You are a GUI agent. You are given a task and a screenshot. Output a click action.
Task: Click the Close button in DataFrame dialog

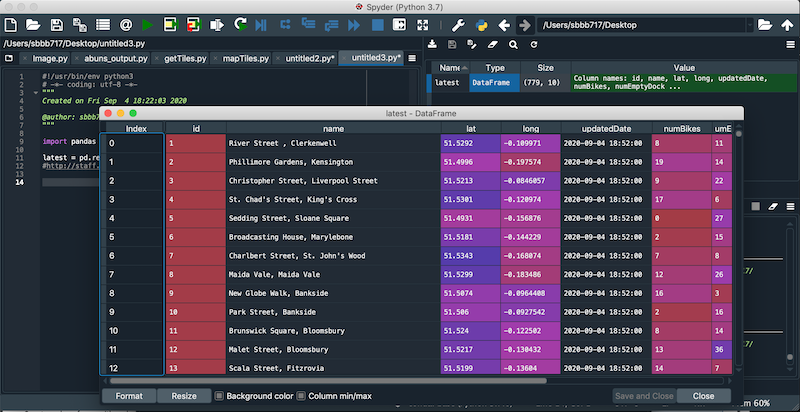tap(703, 396)
